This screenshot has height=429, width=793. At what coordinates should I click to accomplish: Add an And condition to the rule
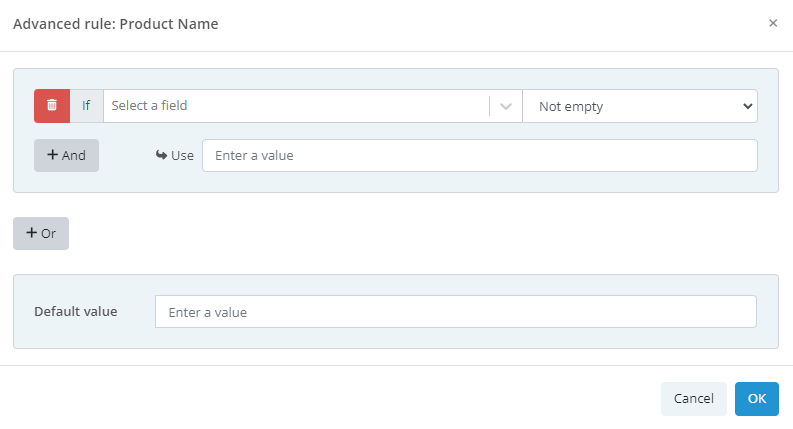click(66, 155)
